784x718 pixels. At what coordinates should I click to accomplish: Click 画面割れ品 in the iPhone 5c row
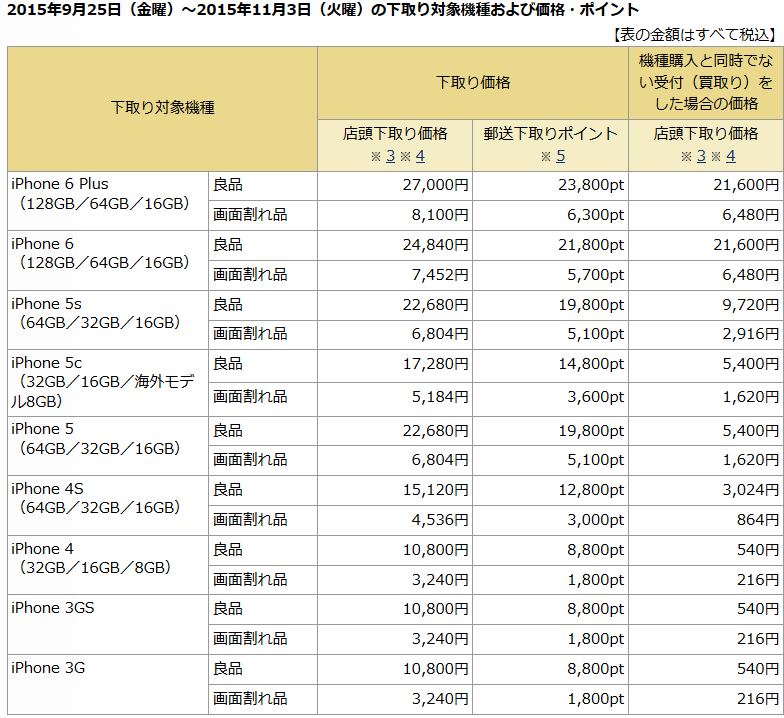[250, 397]
